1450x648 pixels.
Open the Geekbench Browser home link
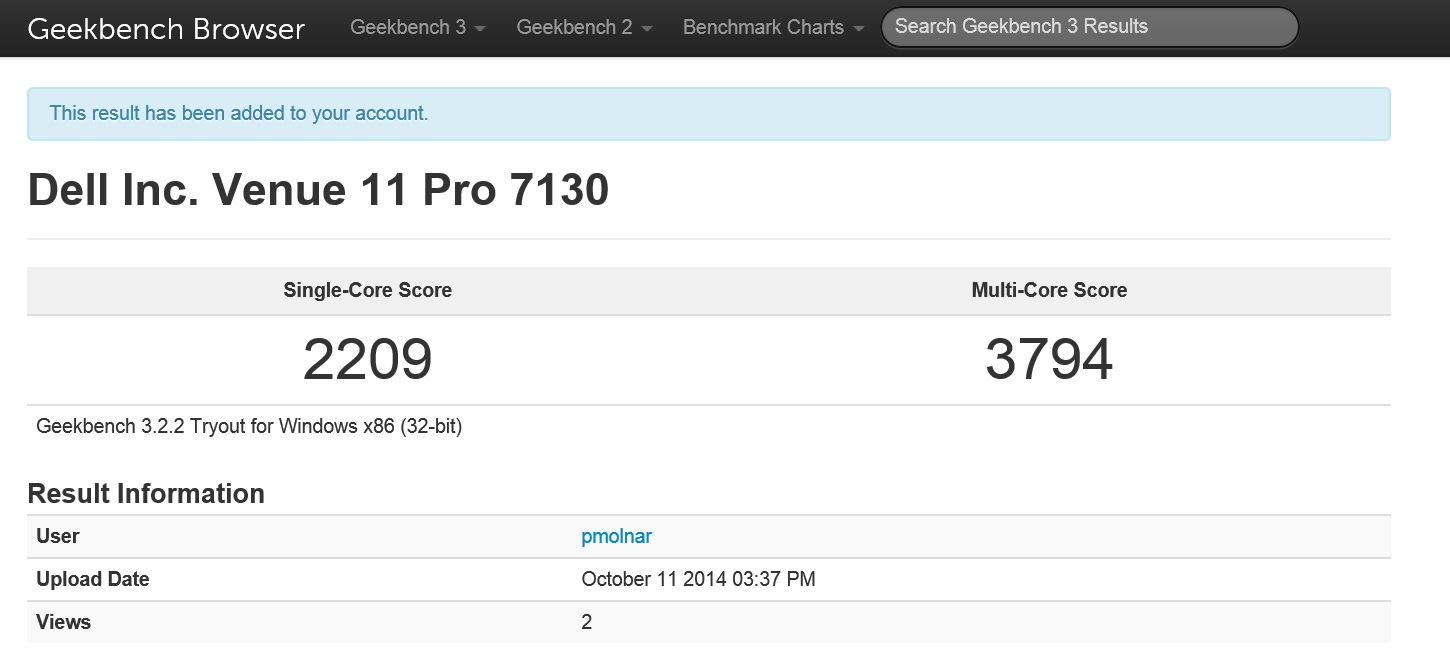166,29
